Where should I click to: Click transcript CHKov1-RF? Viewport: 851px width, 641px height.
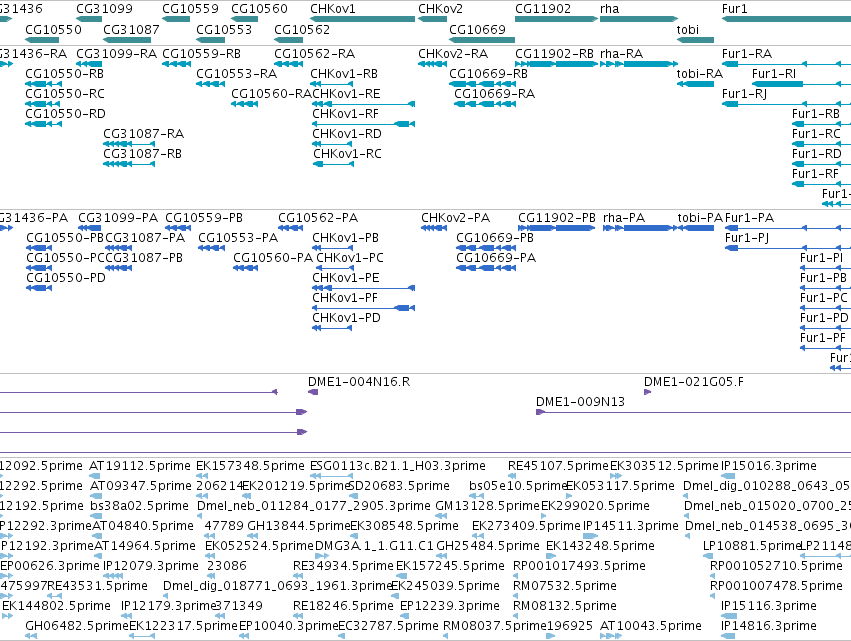[x=345, y=114]
